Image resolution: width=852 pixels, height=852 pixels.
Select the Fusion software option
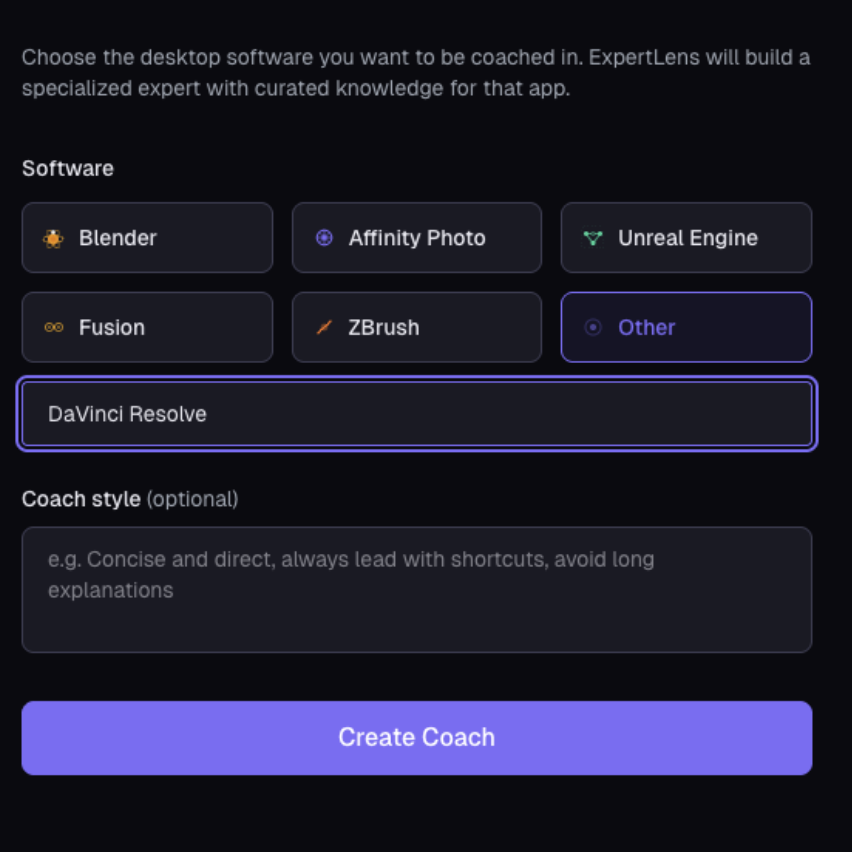tap(147, 327)
